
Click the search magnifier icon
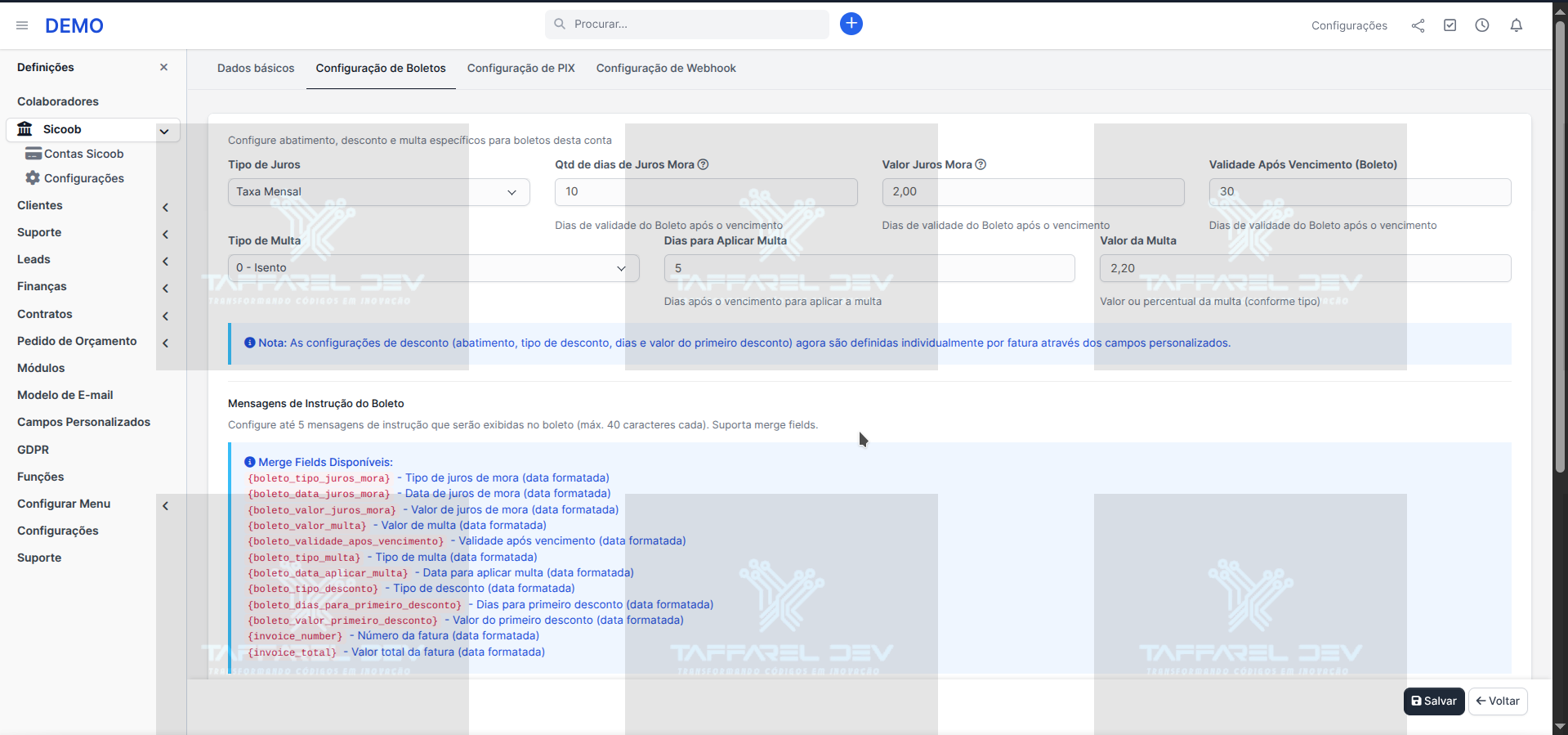tap(560, 24)
